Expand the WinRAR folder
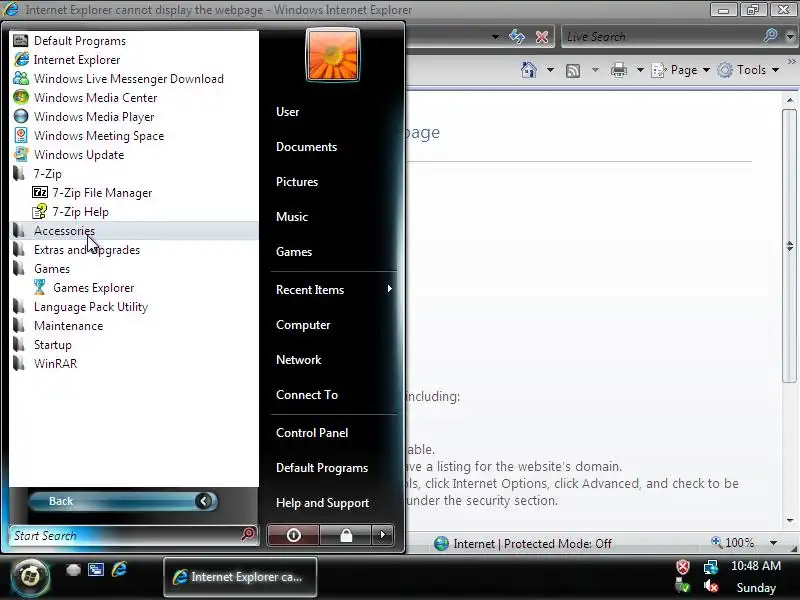 coord(134,364)
